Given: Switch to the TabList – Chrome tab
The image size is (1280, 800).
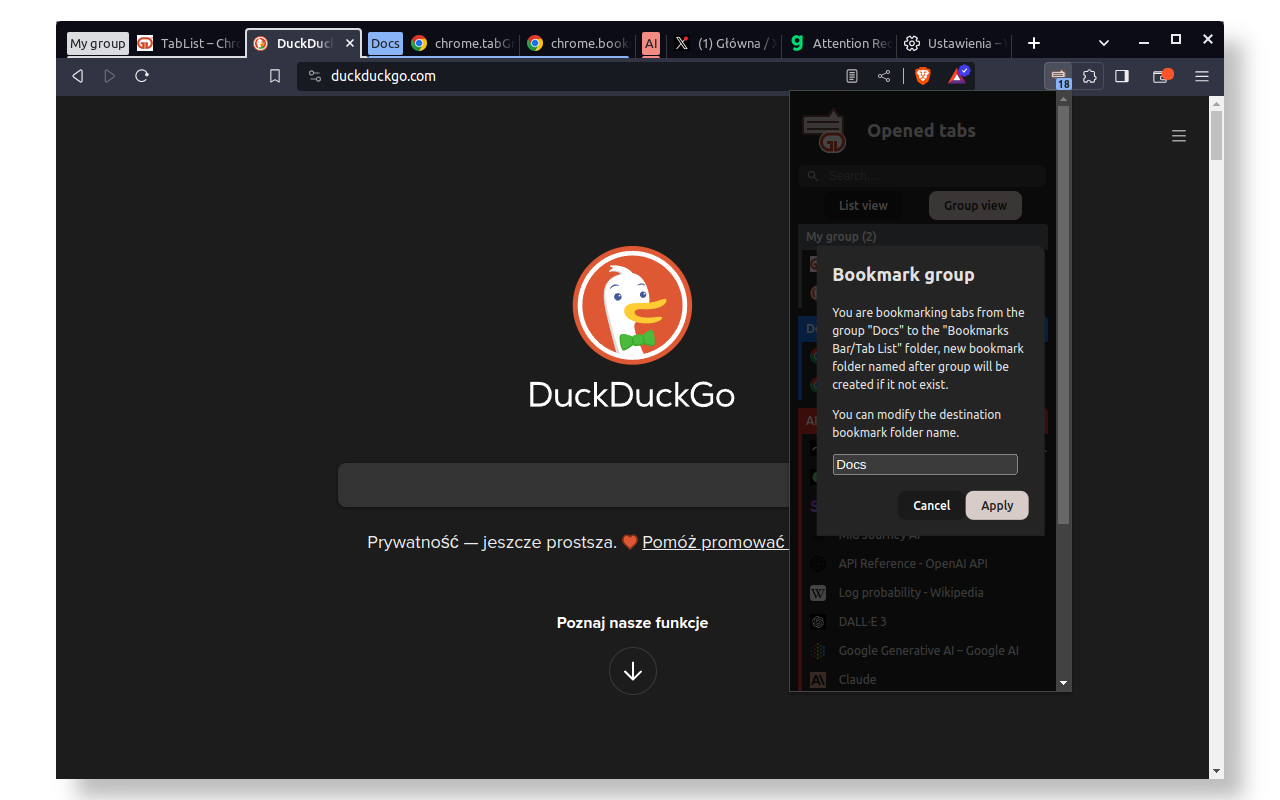Looking at the screenshot, I should click(x=188, y=43).
